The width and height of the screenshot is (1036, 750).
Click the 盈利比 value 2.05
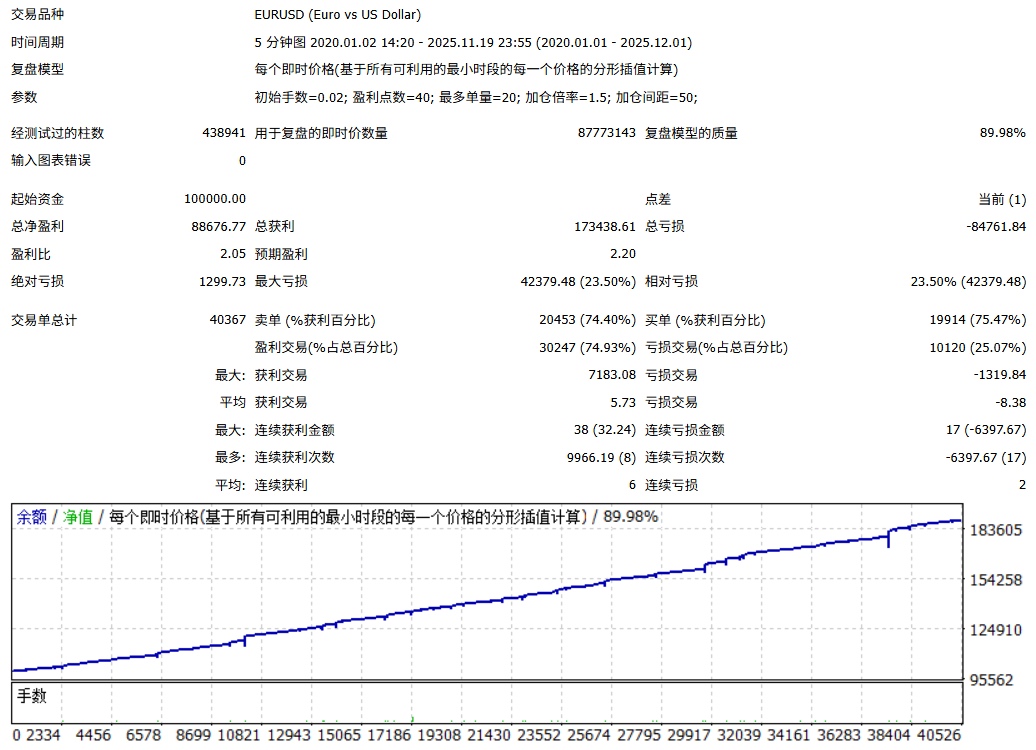[232, 254]
